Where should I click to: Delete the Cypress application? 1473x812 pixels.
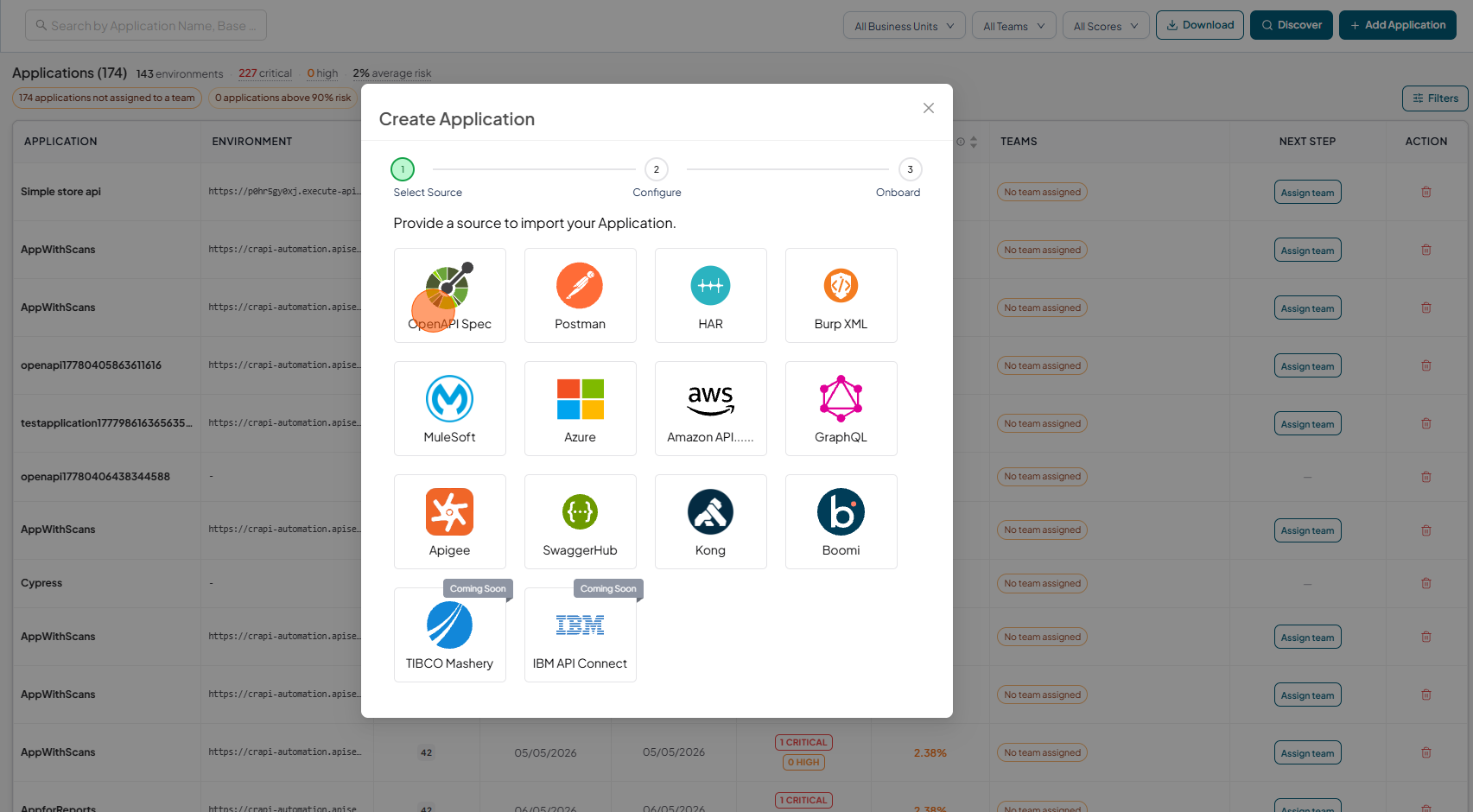point(1426,583)
